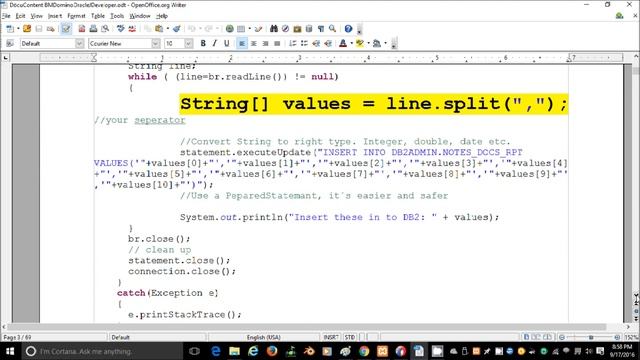This screenshot has width=640, height=360.
Task: Click Cortana search box
Action: click(x=102, y=351)
